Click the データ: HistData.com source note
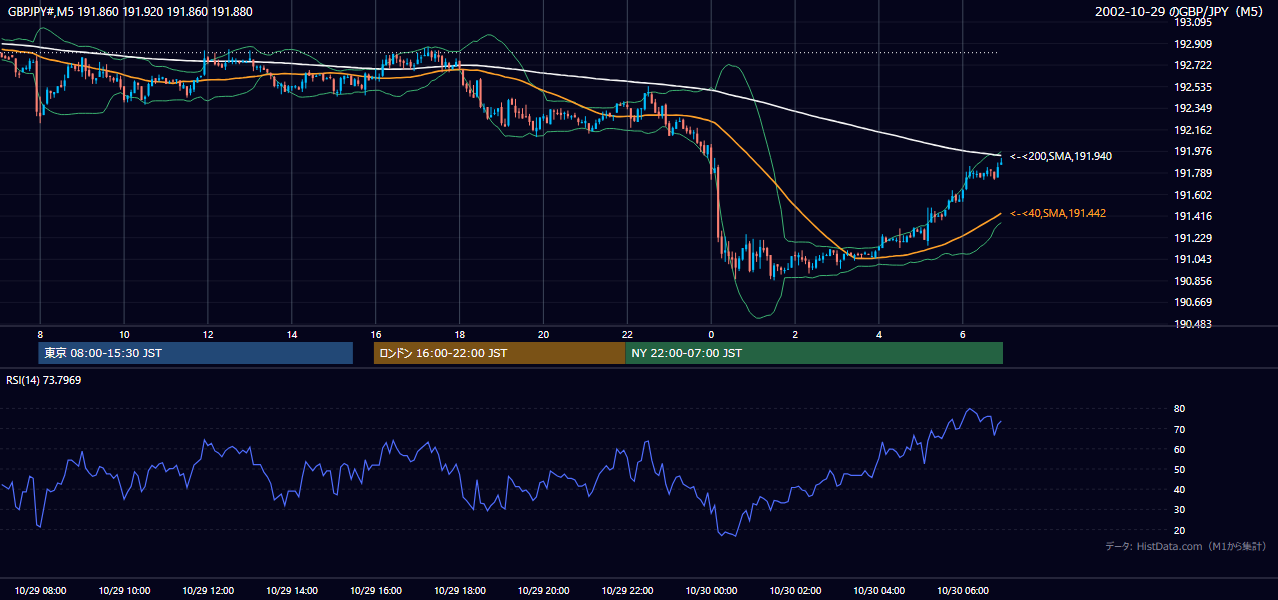1278x600 pixels. pos(1185,546)
